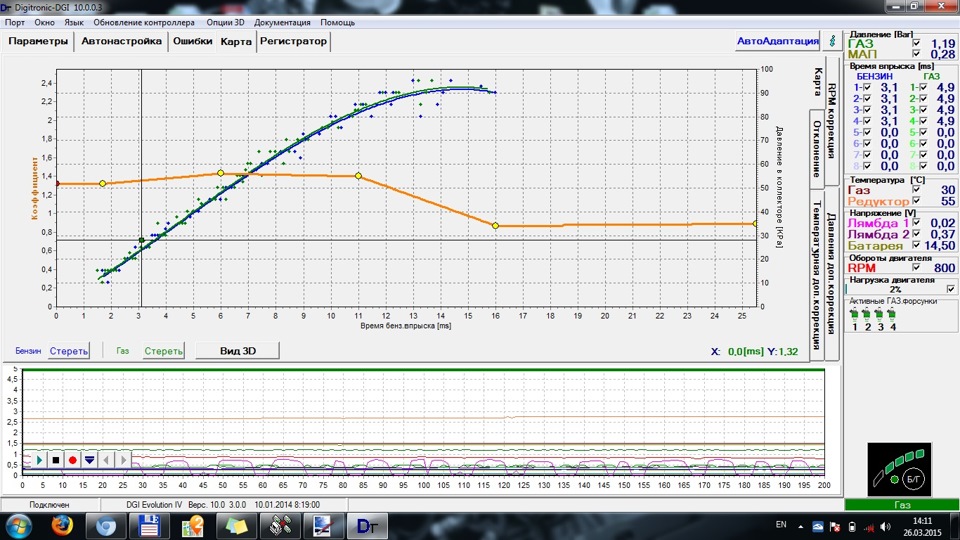The width and height of the screenshot is (960, 540).
Task: Open the Опции 3D menu
Action: click(225, 23)
